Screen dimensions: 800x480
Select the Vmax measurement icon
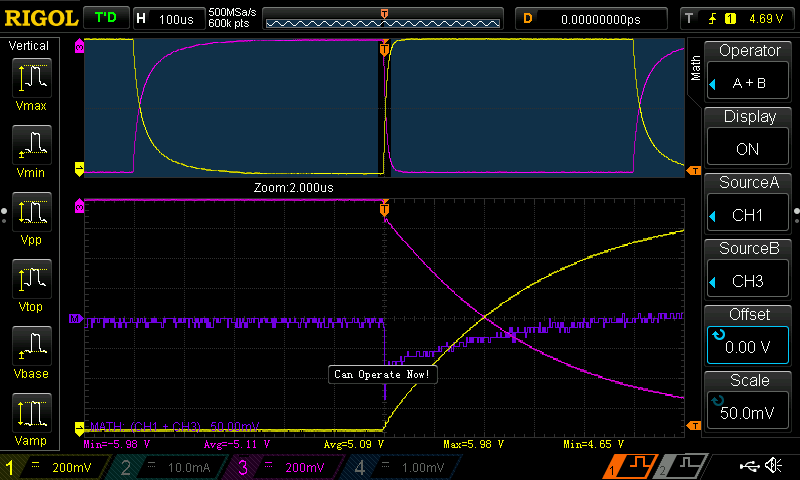tap(35, 83)
